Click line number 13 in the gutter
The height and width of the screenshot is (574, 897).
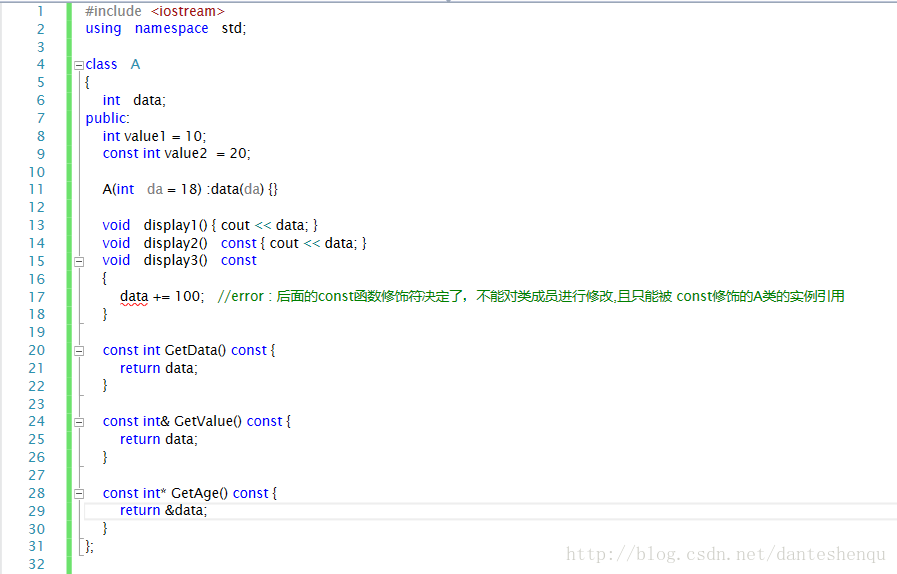pyautogui.click(x=36, y=225)
